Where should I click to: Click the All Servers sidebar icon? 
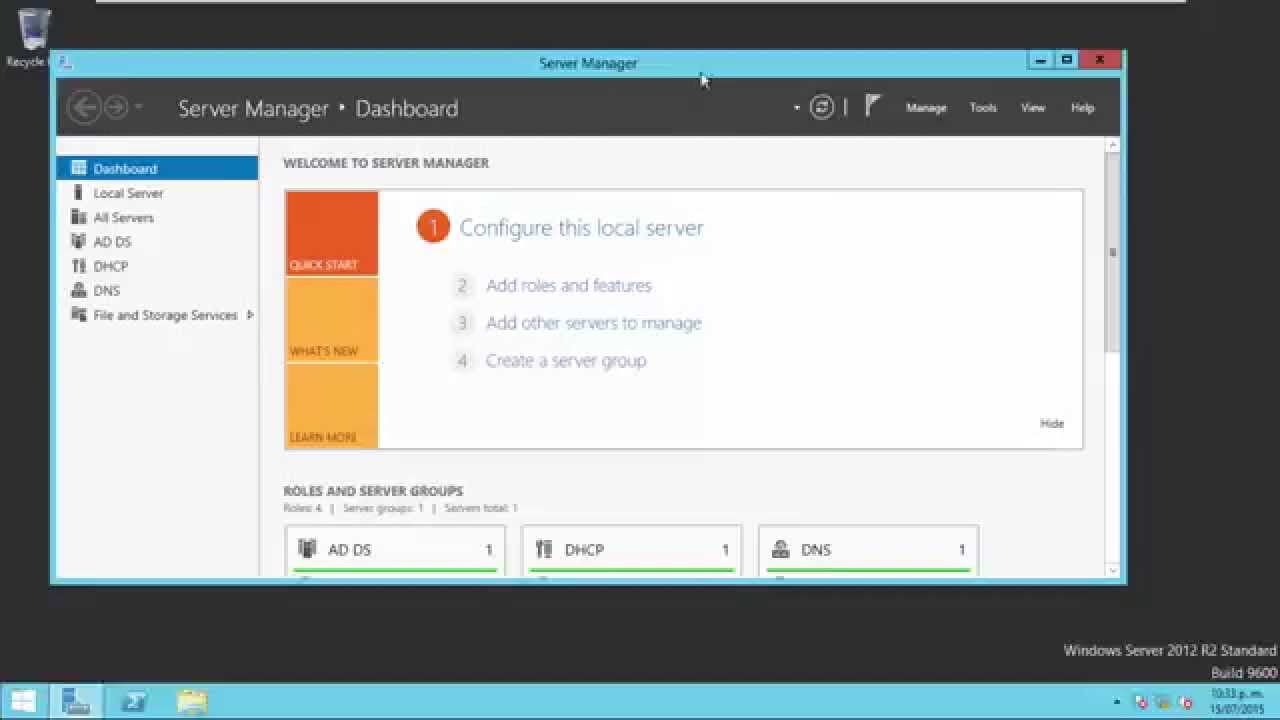point(79,217)
